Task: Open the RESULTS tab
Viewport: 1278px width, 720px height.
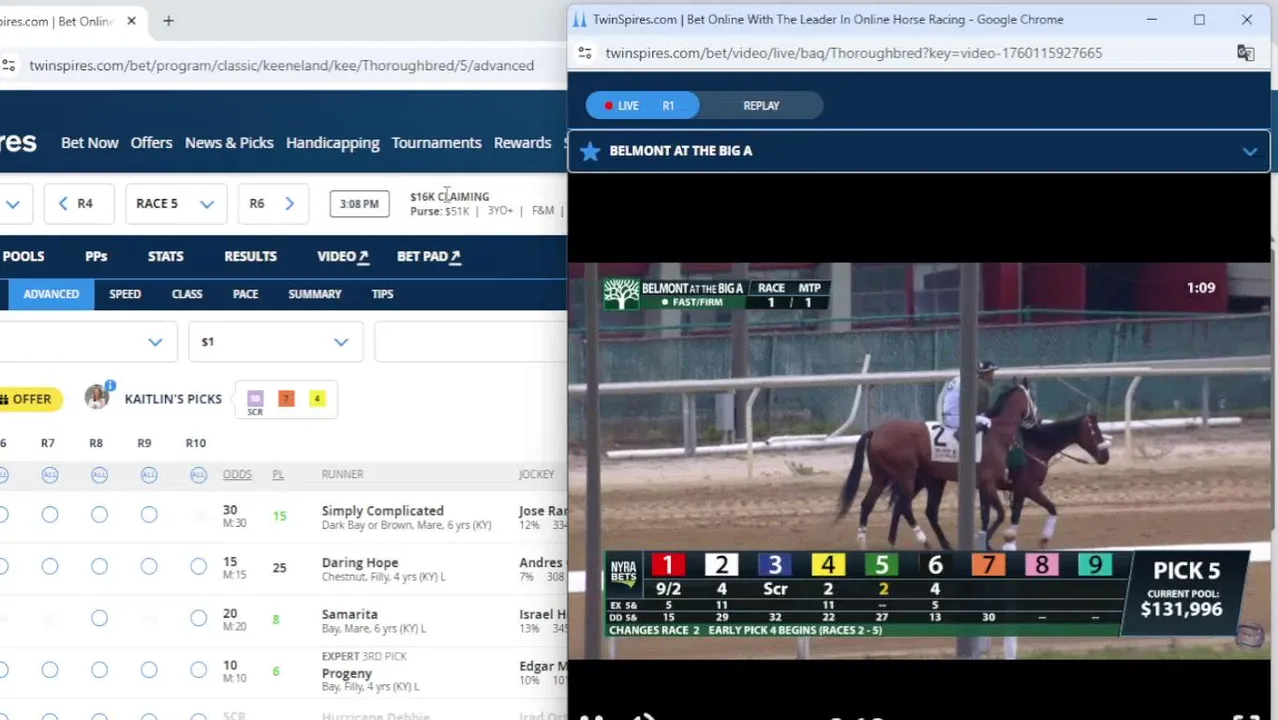Action: click(250, 256)
